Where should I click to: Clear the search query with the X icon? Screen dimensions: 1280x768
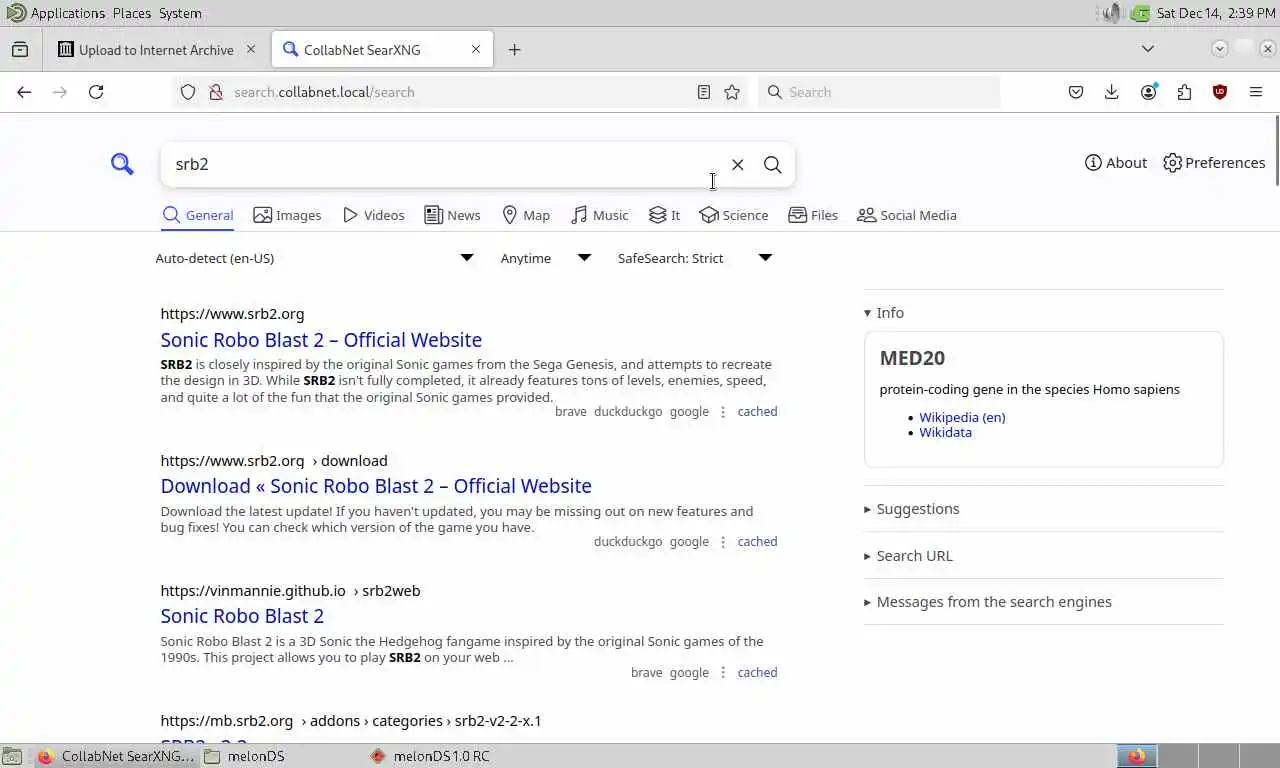point(737,164)
